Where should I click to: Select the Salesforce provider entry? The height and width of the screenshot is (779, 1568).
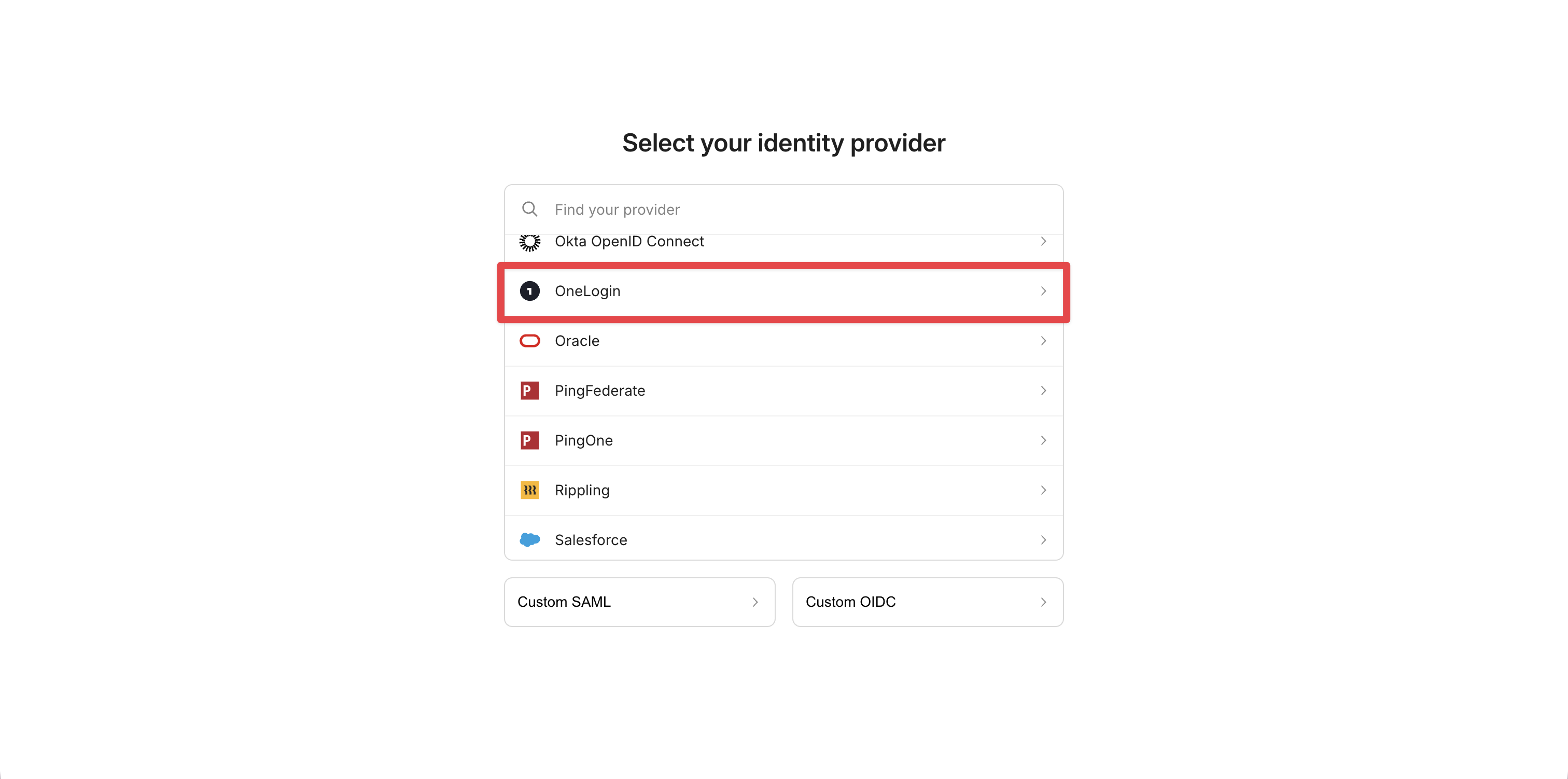(x=783, y=538)
